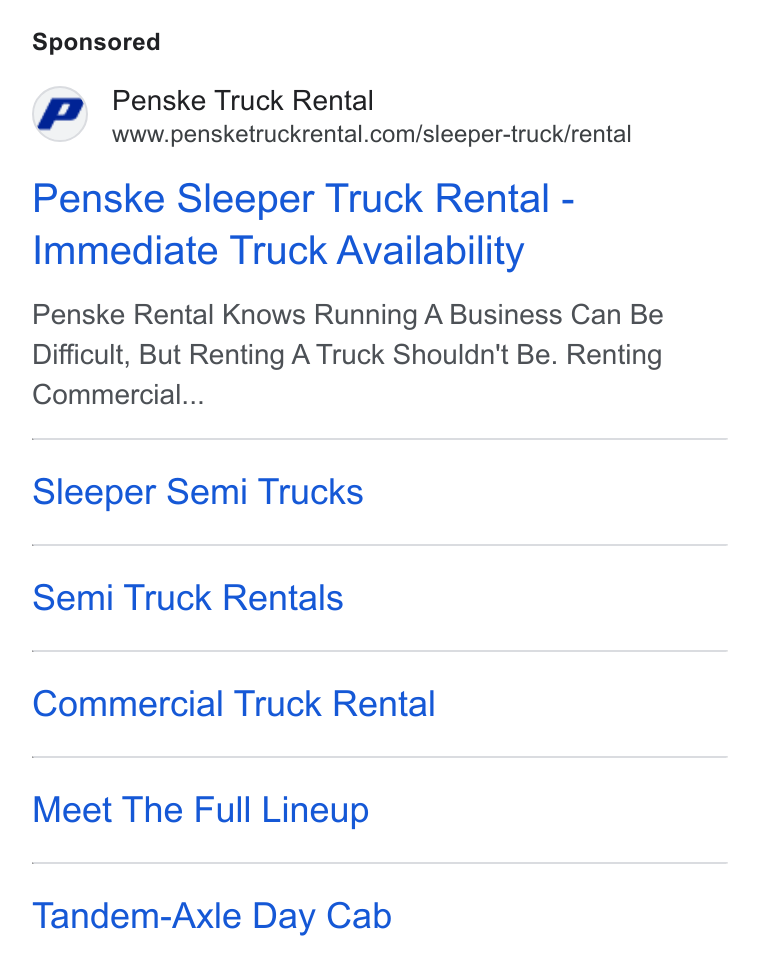Select the Commercial Truck Rental sitelink
Screen dimensions: 760x968
(x=234, y=704)
